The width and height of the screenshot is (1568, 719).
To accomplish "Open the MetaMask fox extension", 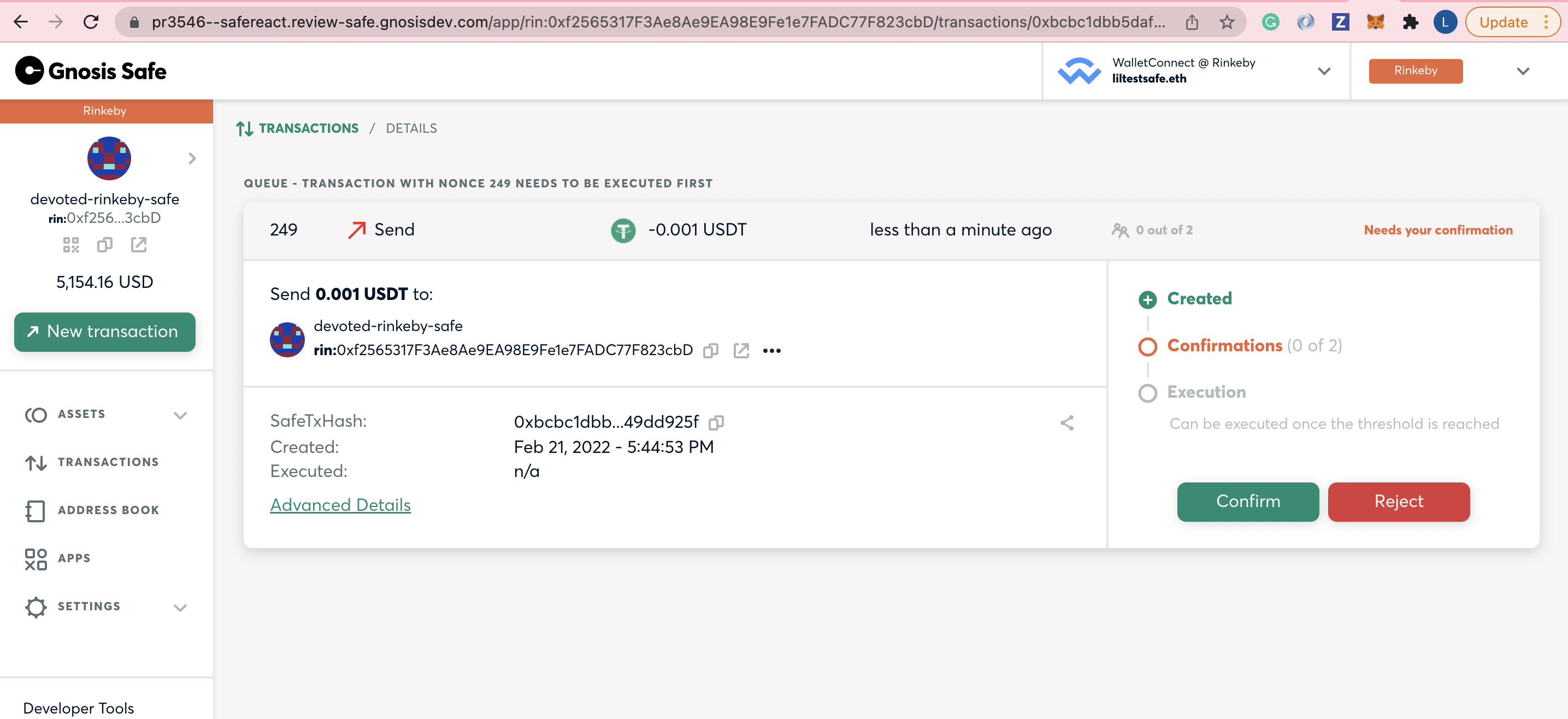I will point(1375,22).
